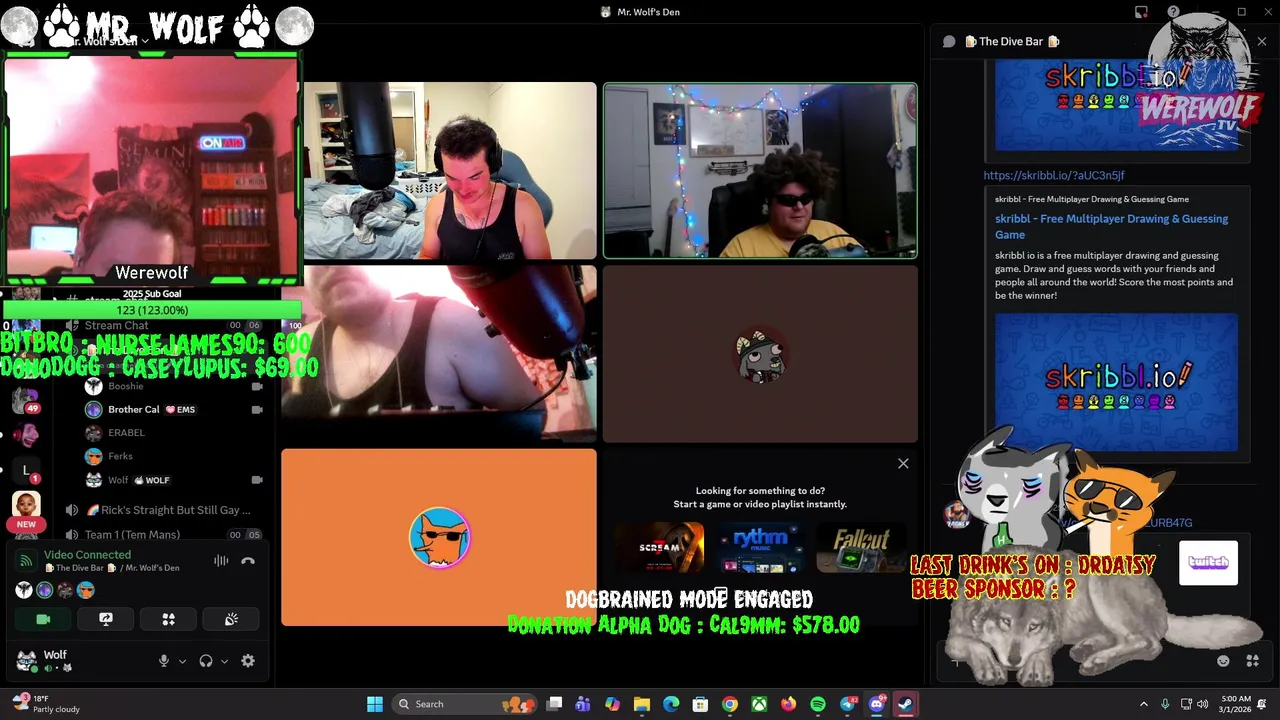Expand the headphone output options arrow
This screenshot has height=720, width=1280.
click(224, 661)
